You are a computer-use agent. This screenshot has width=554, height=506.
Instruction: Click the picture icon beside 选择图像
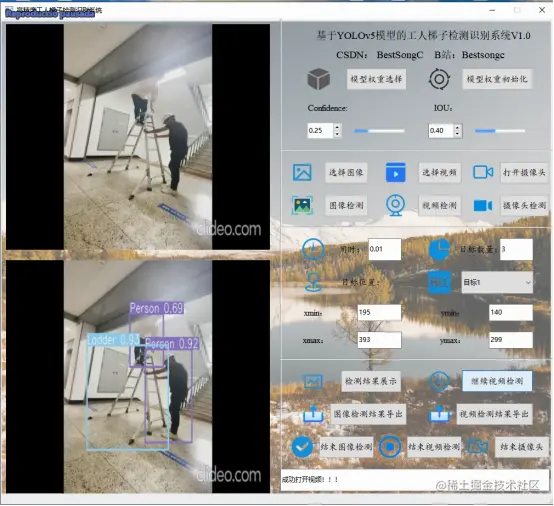302,172
